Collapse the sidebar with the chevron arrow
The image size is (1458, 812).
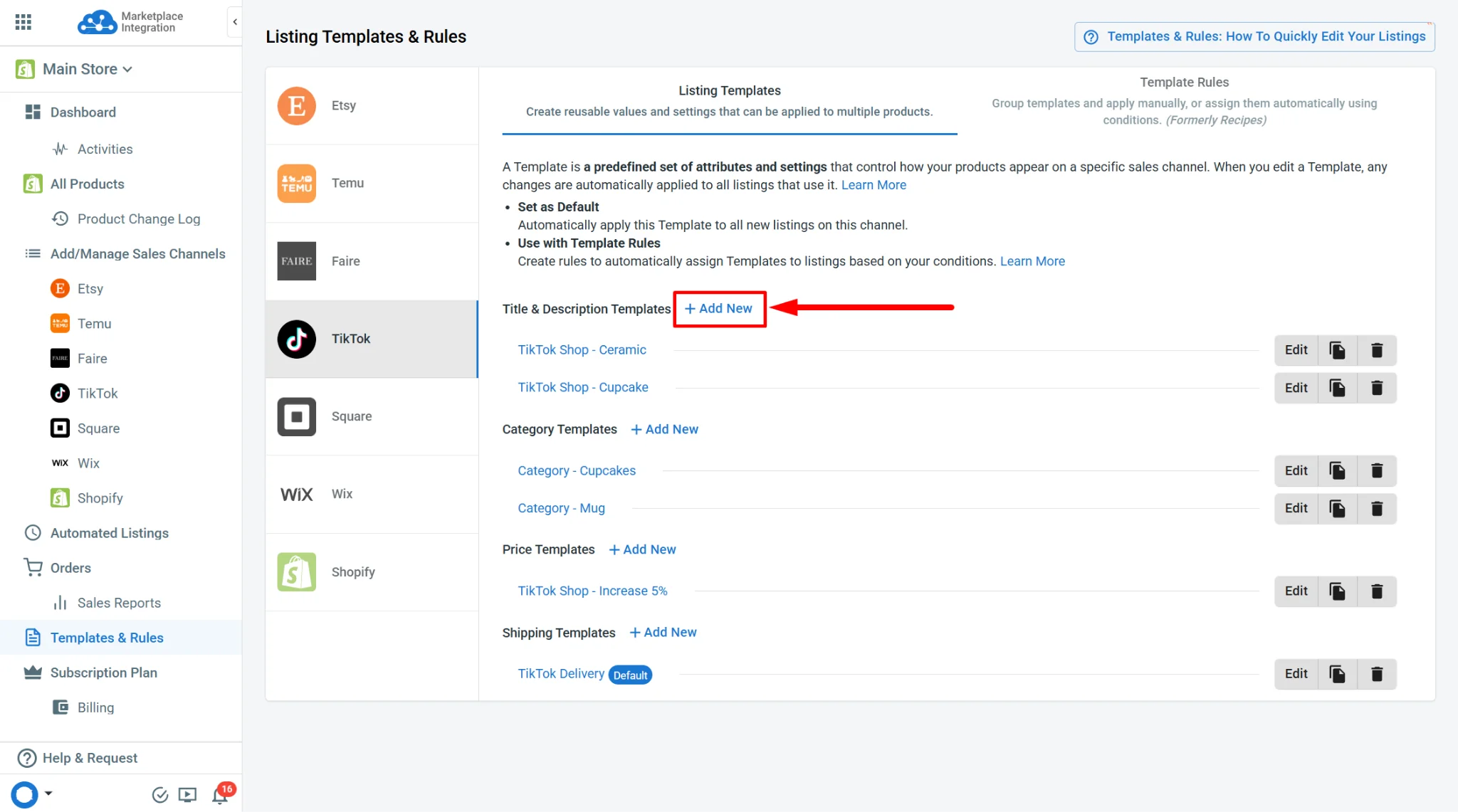(x=235, y=22)
